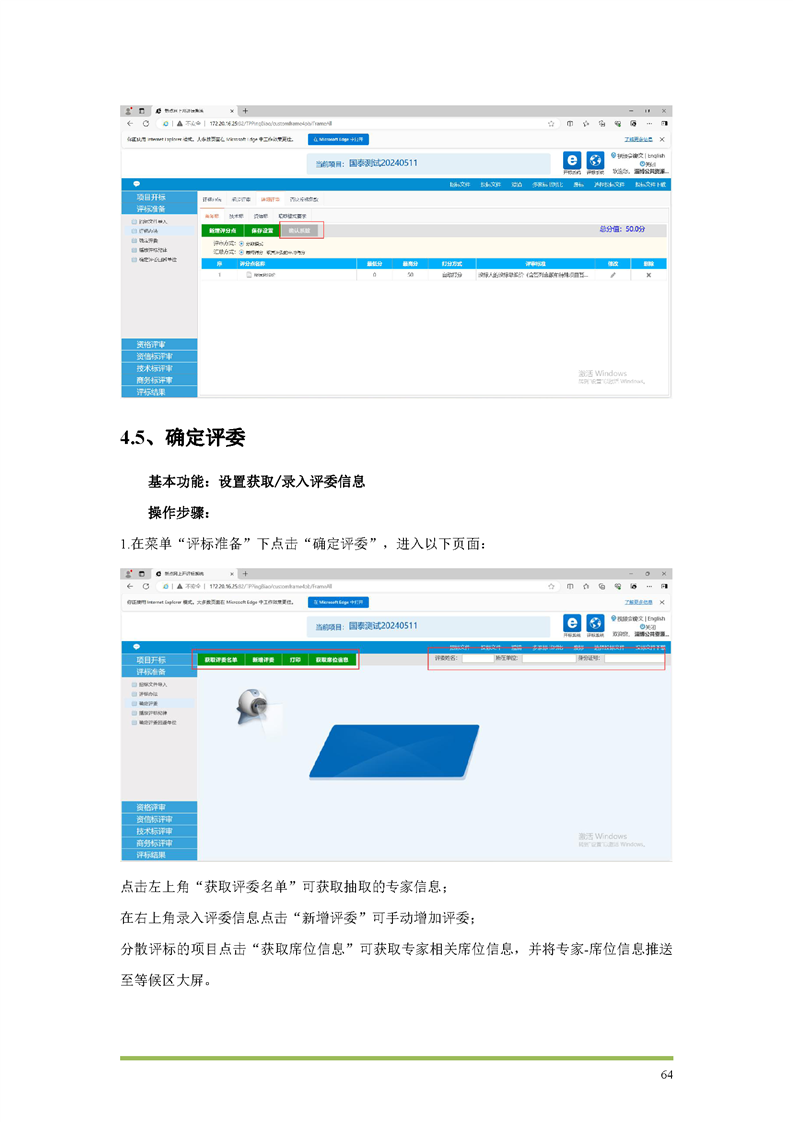793x1122 pixels.
Task: Click the green 保存设置 button in upper screenshot
Action: (262, 230)
